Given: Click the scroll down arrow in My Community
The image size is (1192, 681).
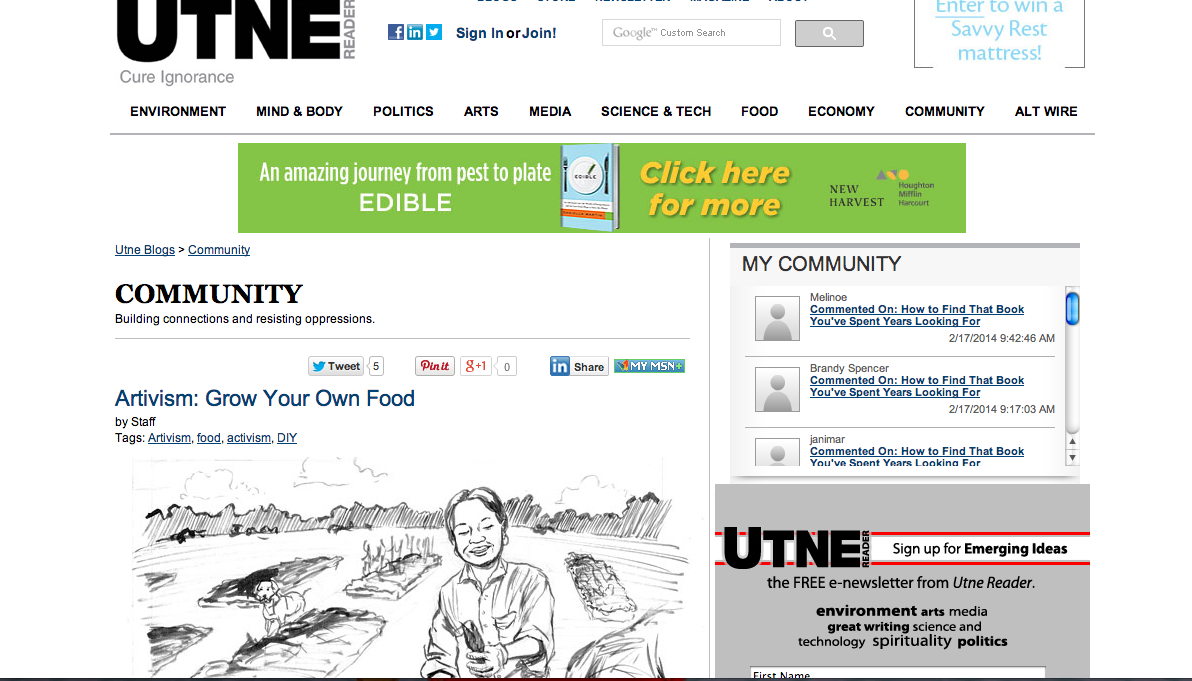Looking at the screenshot, I should pos(1072,458).
